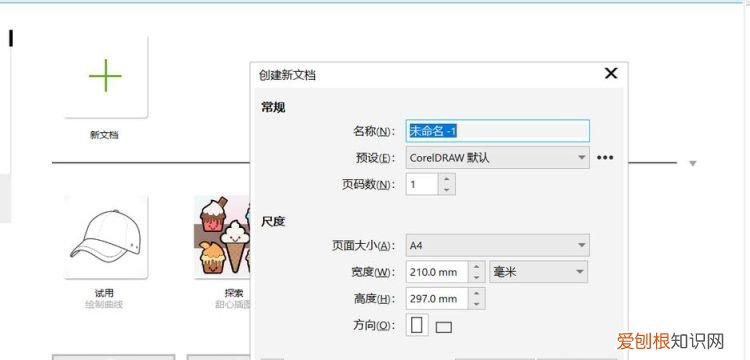Increase height with the up arrow
Image resolution: width=750 pixels, height=360 pixels.
click(476, 294)
